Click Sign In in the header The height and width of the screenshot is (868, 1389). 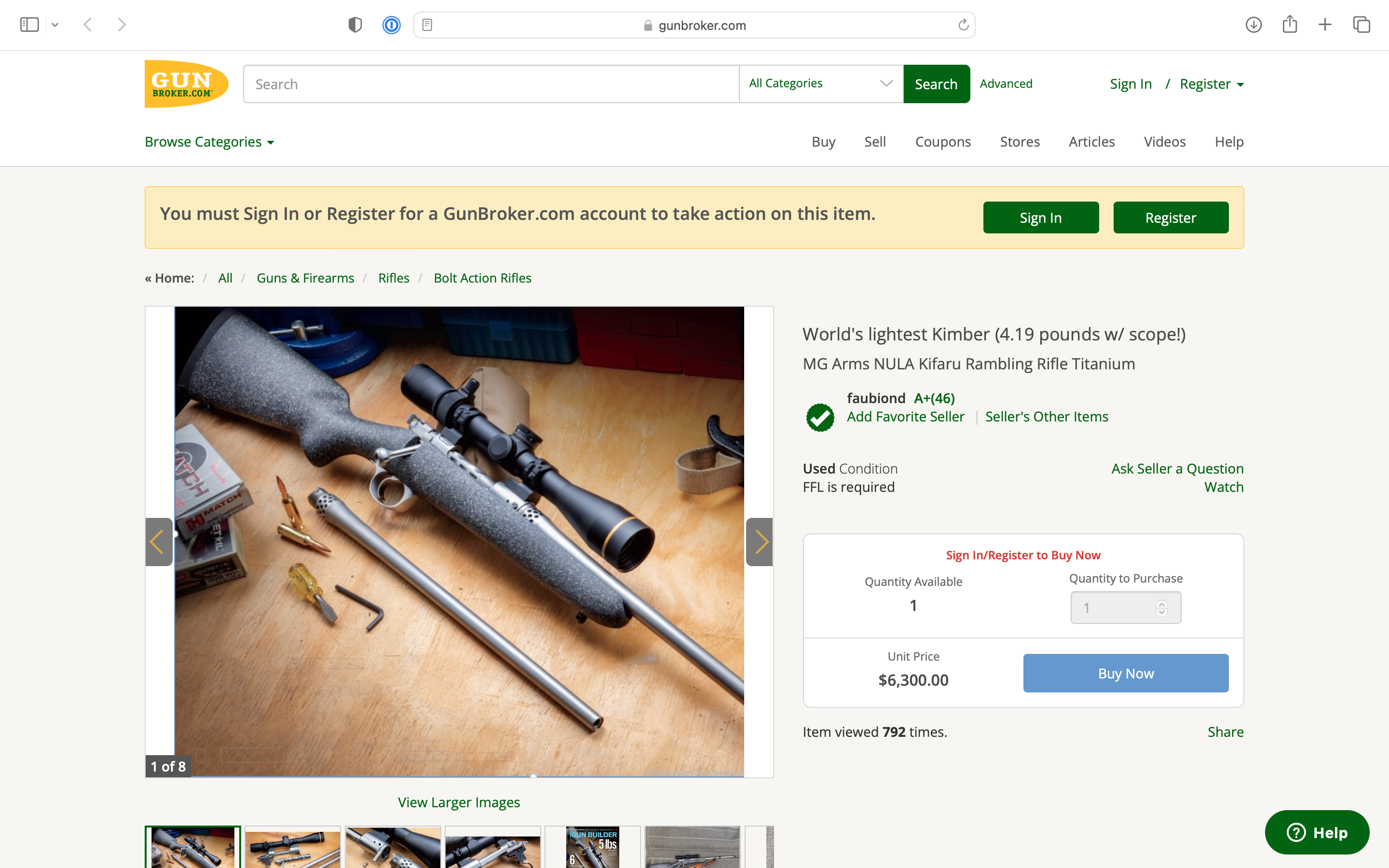[x=1130, y=84]
